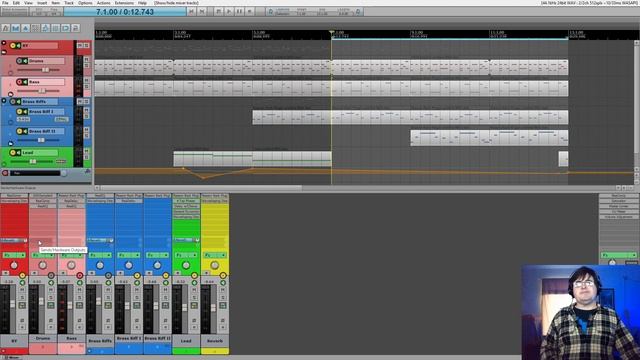Click the folder icon on the BY track

point(4,52)
